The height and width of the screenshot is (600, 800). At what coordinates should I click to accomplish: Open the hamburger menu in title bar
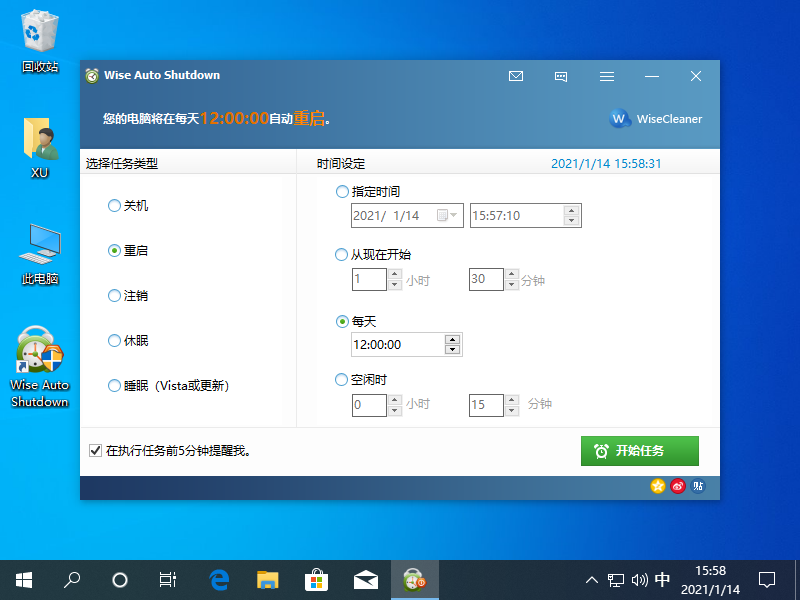pos(607,76)
